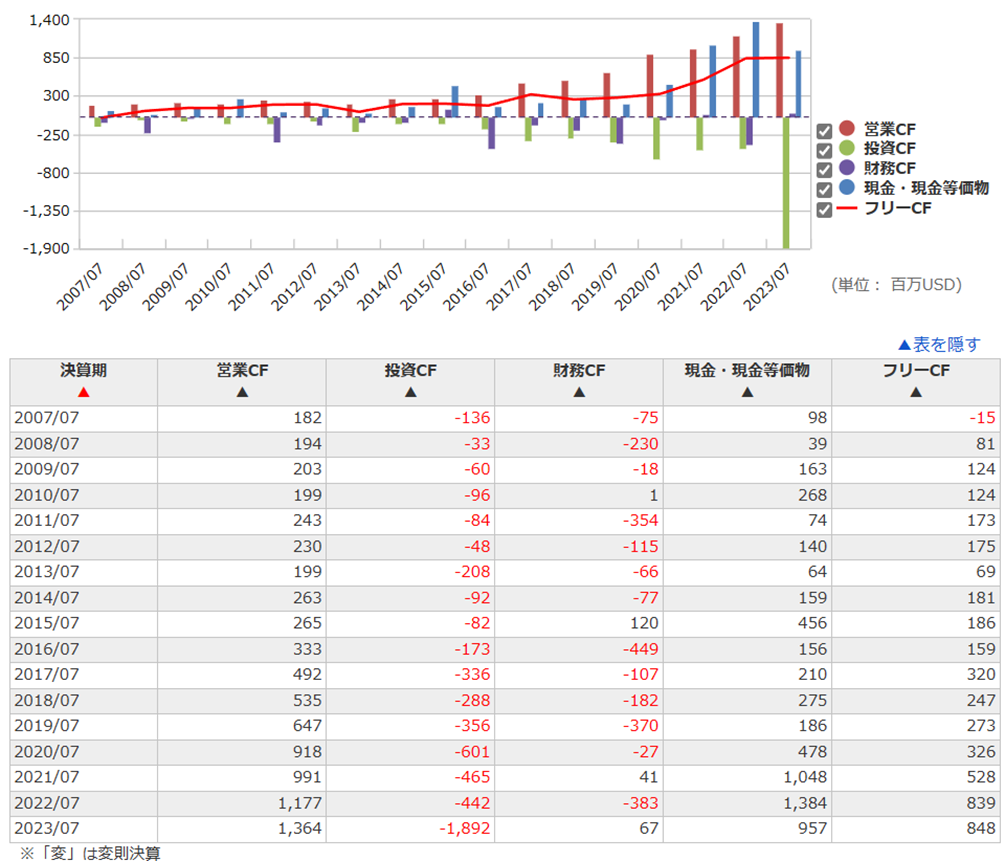Click the green 投資CF legend circle
This screenshot has width=1005, height=861.
click(x=848, y=148)
